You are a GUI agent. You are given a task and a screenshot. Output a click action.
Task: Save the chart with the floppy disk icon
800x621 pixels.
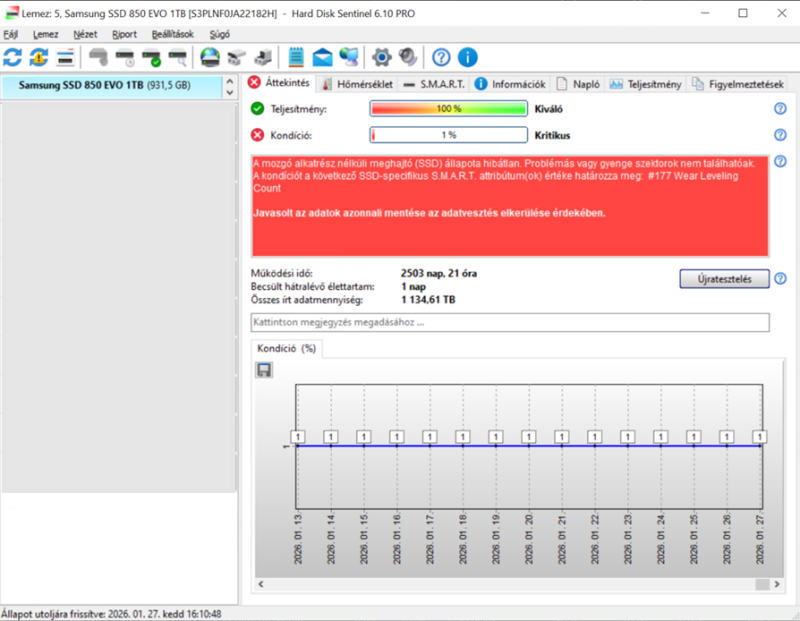264,369
